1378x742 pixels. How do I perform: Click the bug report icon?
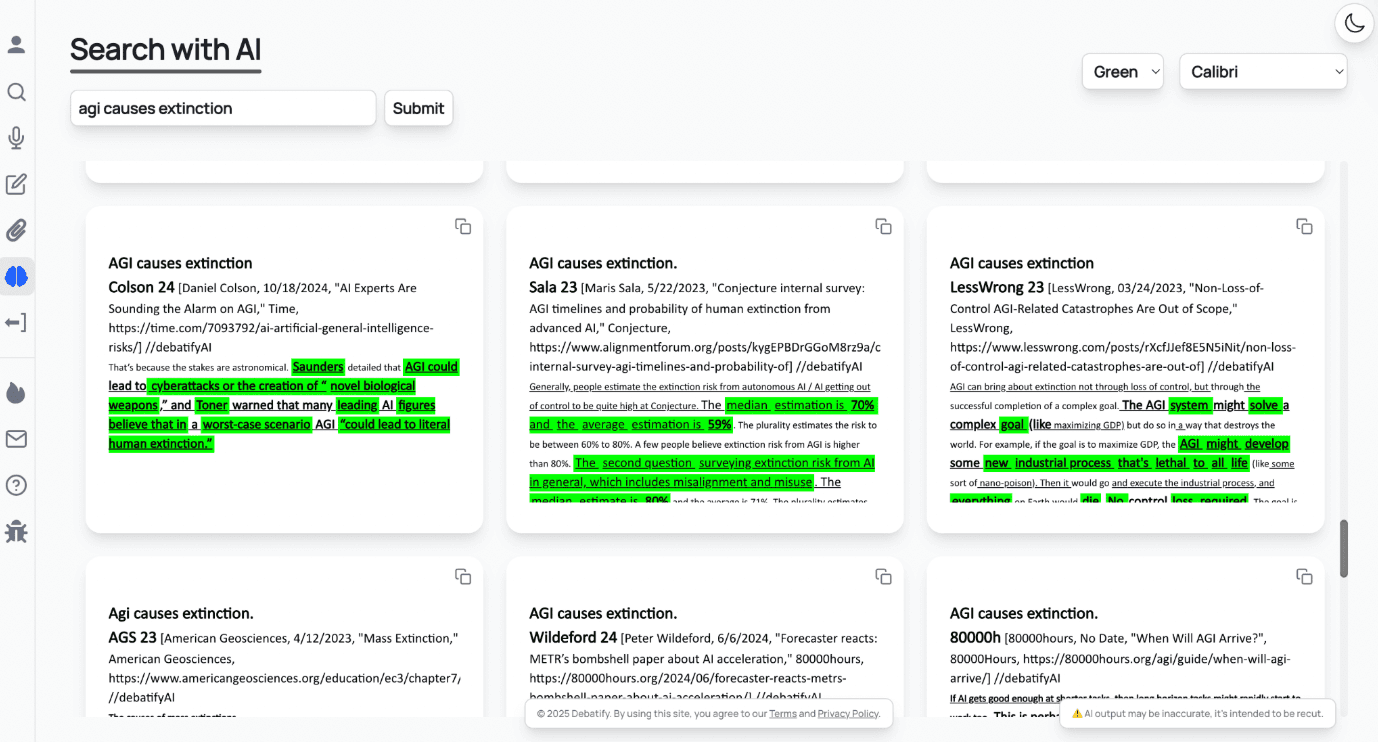tap(16, 531)
